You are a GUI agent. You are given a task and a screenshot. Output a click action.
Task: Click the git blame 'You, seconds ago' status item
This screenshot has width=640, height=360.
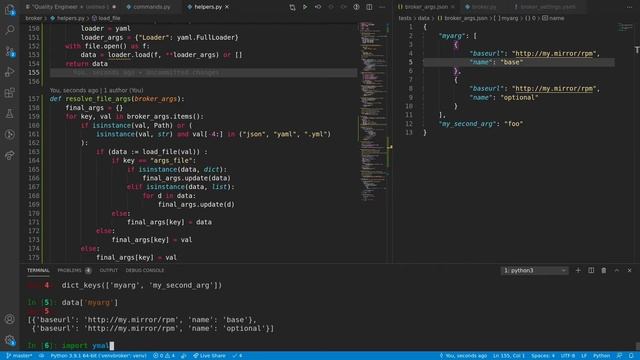pyautogui.click(x=463, y=356)
